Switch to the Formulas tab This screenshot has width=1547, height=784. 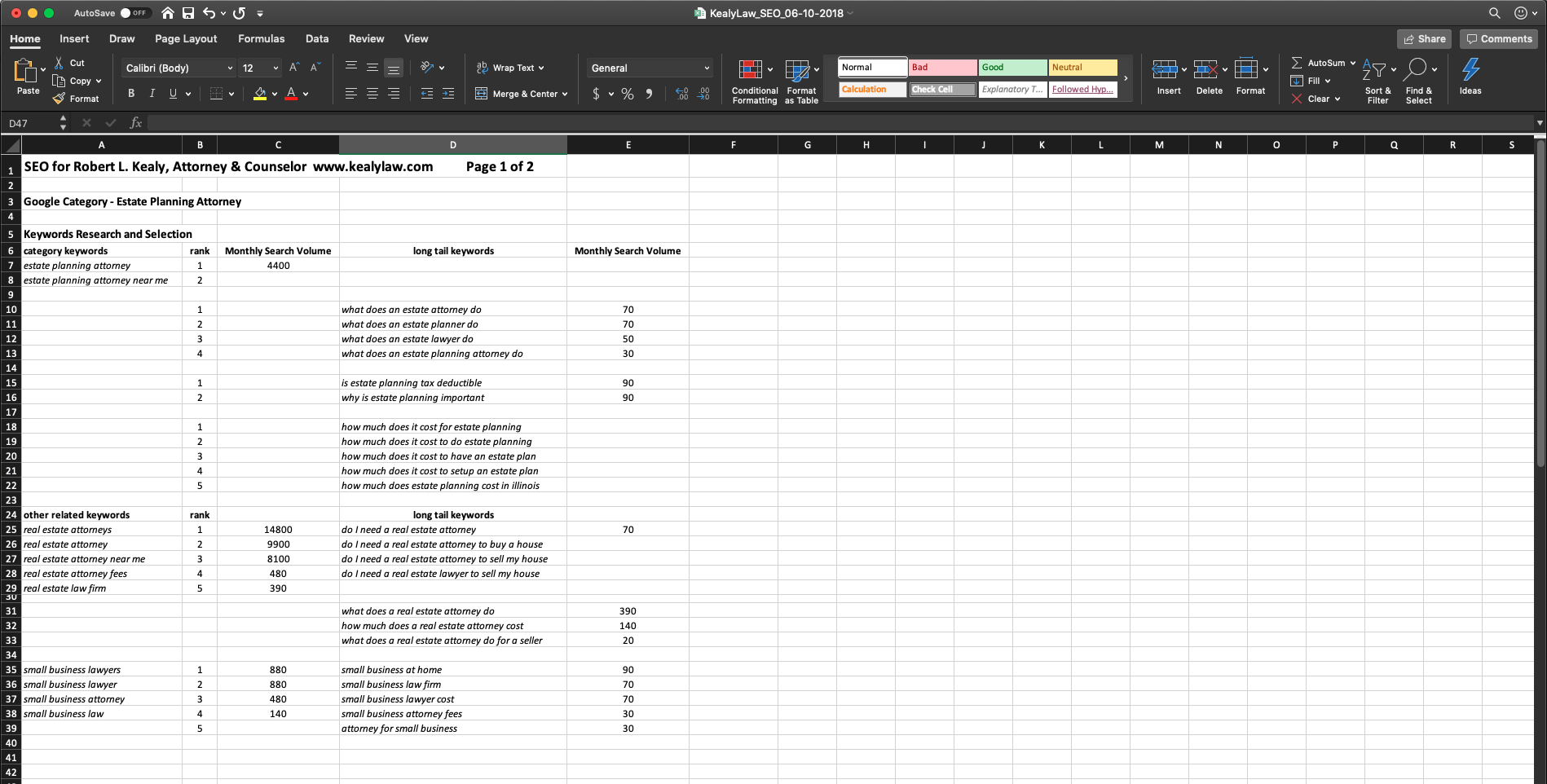261,38
